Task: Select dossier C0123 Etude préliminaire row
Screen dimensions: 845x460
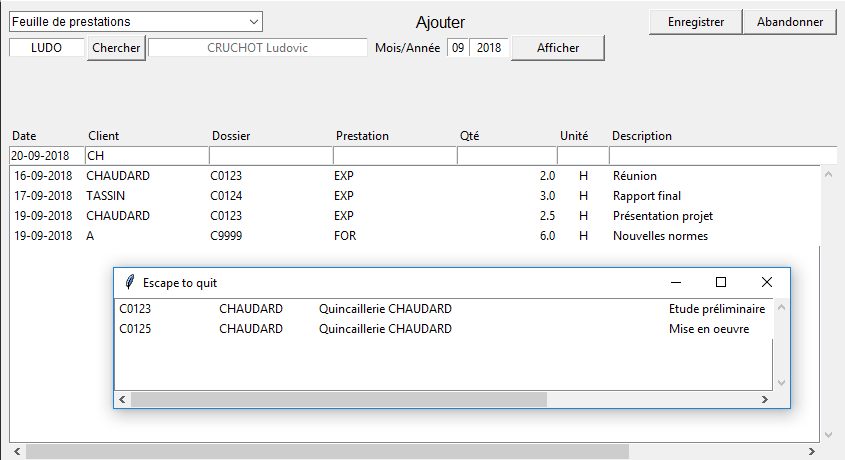Action: (x=440, y=309)
